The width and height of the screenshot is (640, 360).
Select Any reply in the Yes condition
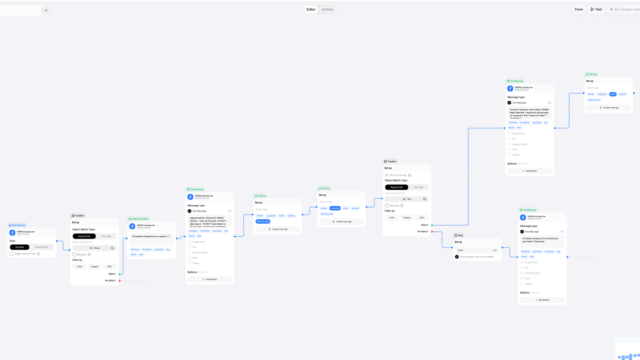tap(418, 187)
